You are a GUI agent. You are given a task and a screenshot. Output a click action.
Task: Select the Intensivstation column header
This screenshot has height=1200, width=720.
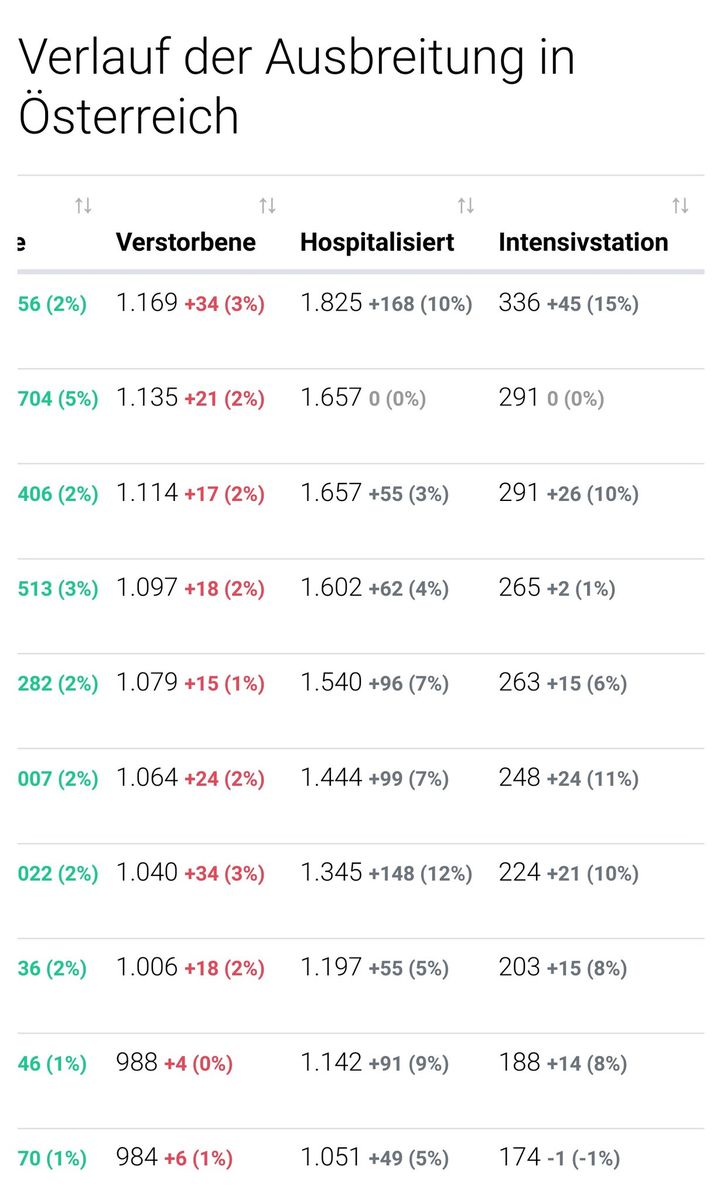tap(583, 242)
